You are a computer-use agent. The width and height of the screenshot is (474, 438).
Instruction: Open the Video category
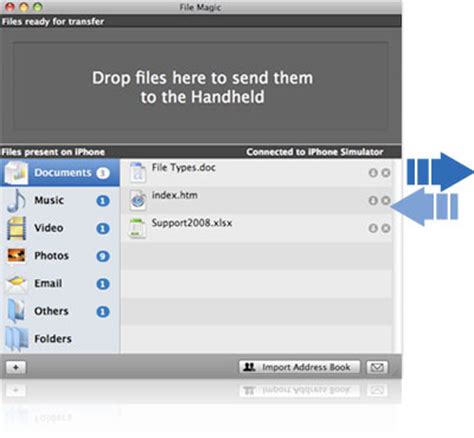60,228
